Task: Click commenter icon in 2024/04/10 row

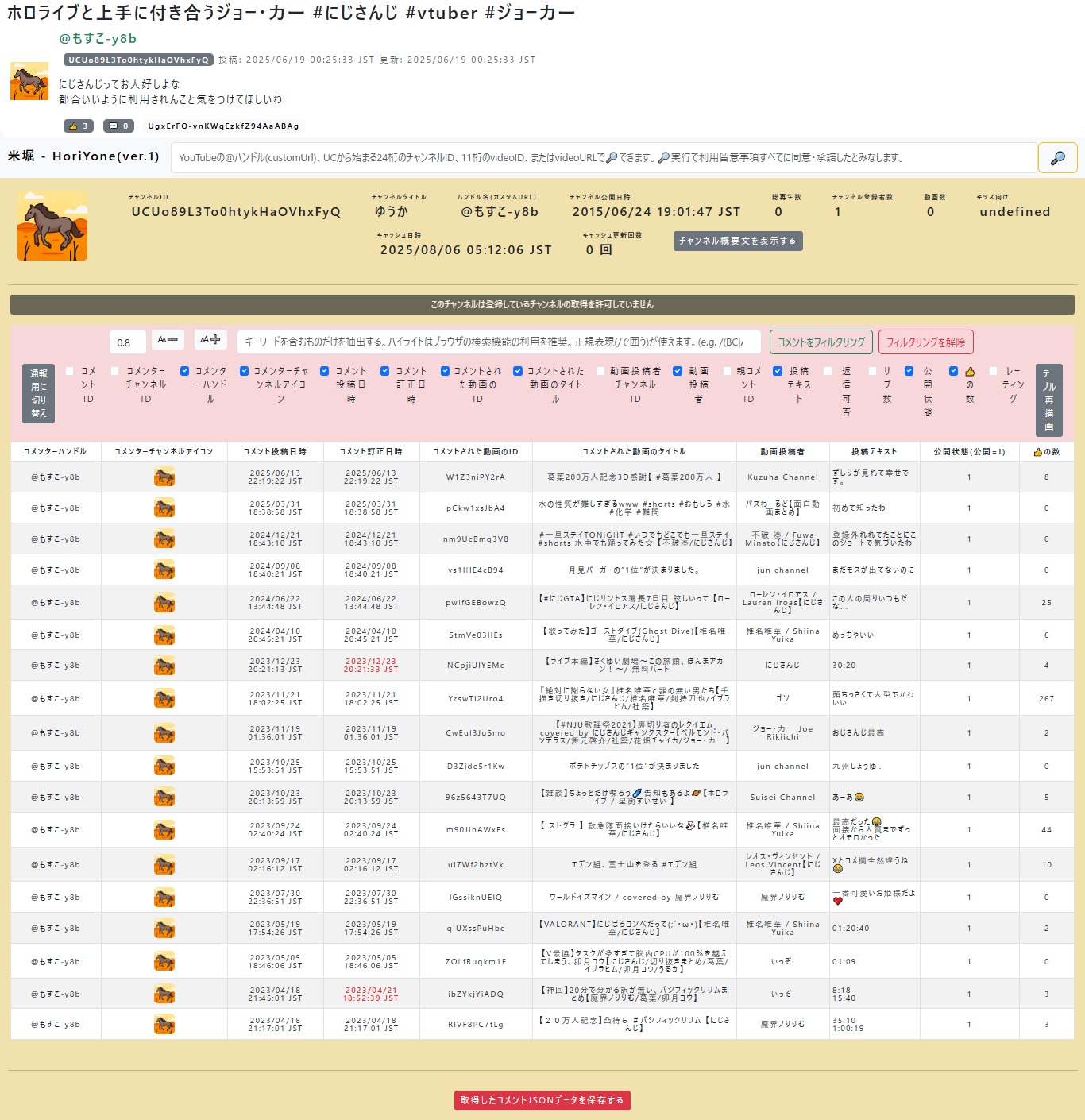Action: (164, 635)
